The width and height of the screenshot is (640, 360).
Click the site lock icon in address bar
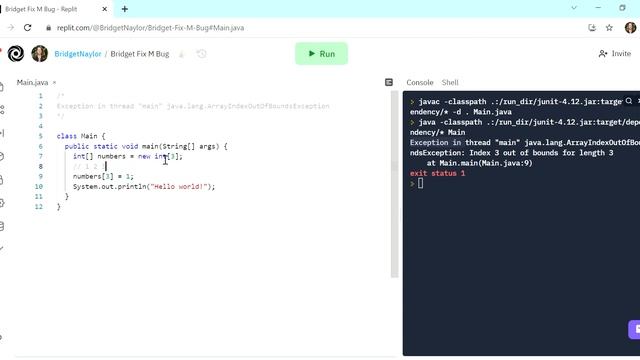point(49,28)
